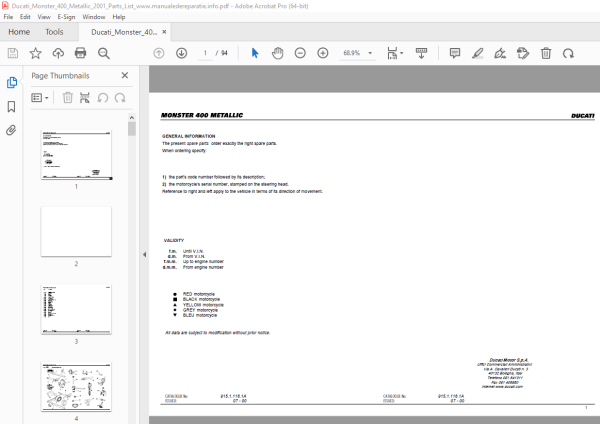Open the Window menu
Viewport: 600px width, 424px height.
click(94, 17)
